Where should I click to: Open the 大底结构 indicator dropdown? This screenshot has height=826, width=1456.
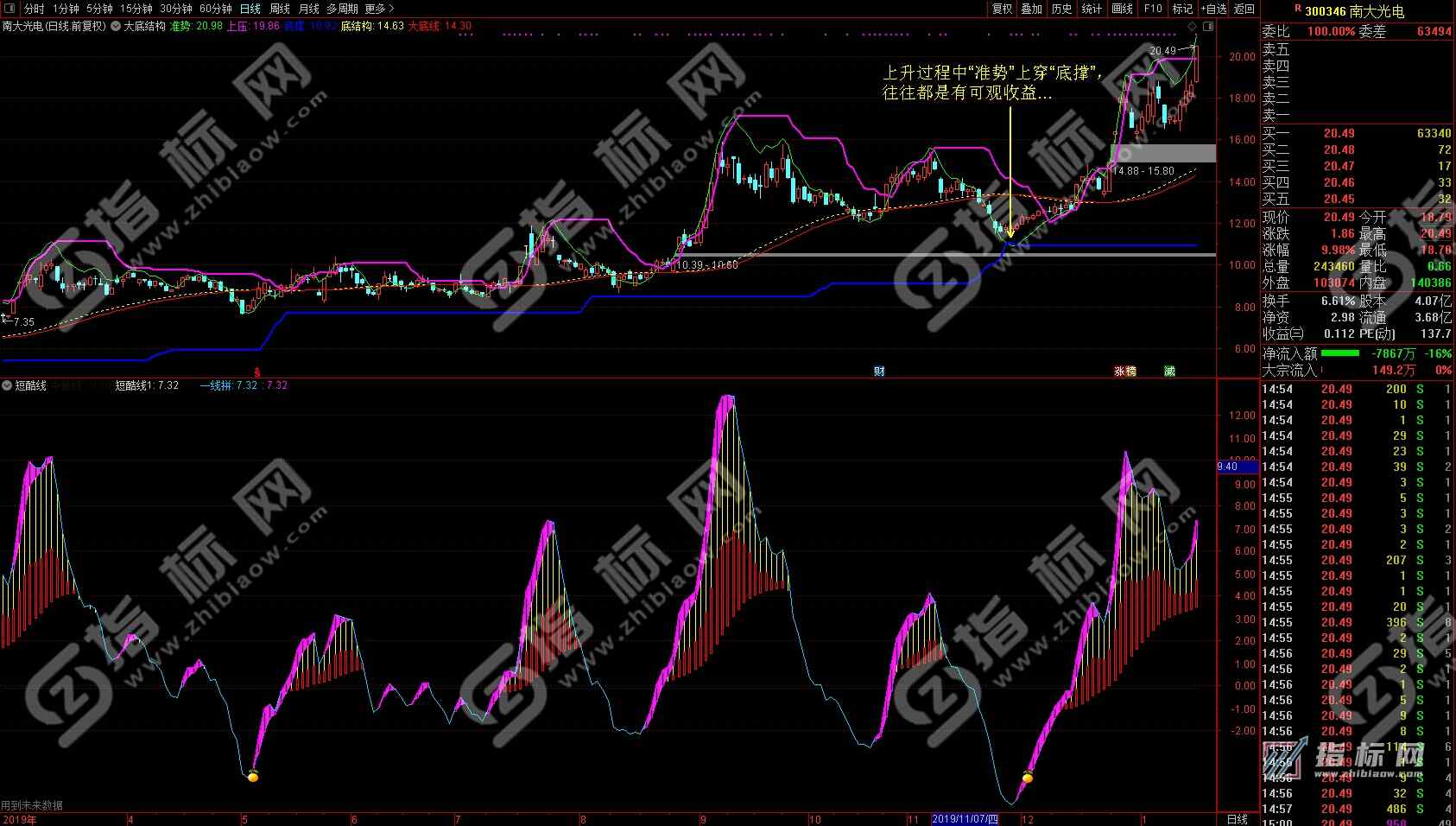(116, 27)
